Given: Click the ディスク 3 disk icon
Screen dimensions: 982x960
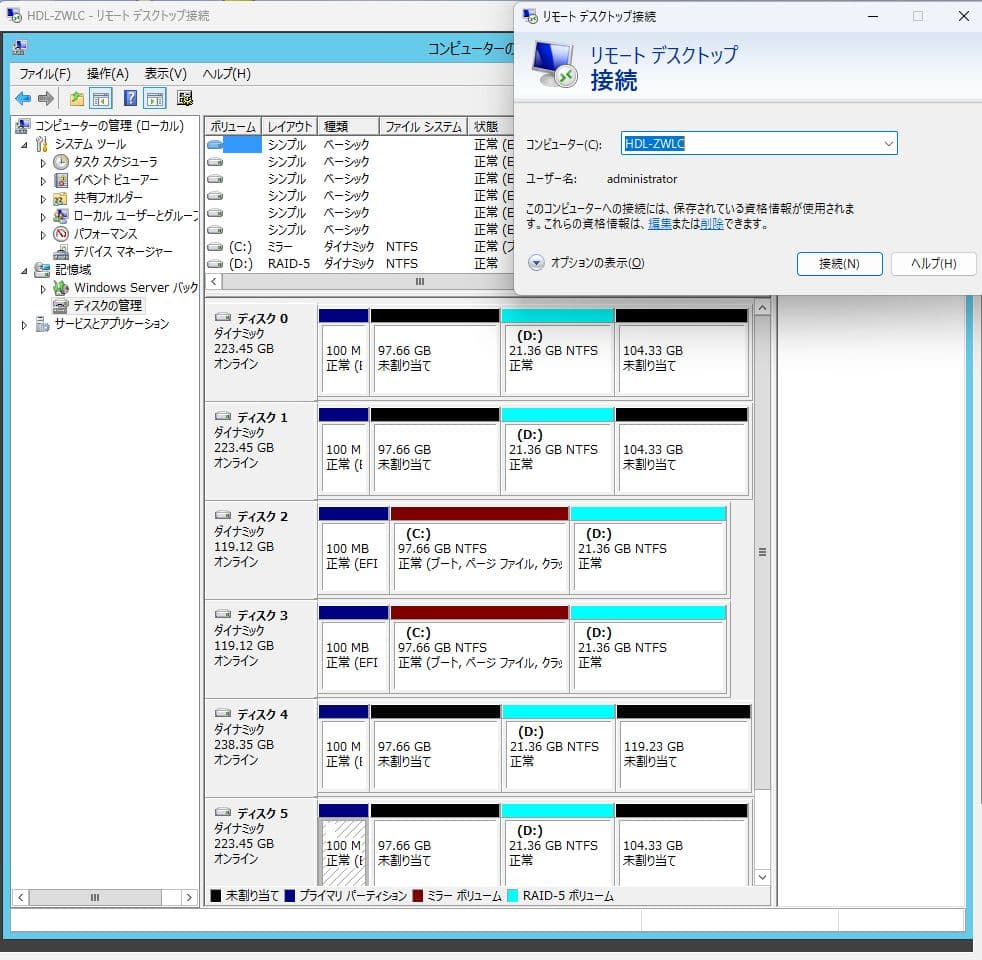Looking at the screenshot, I should tap(222, 614).
